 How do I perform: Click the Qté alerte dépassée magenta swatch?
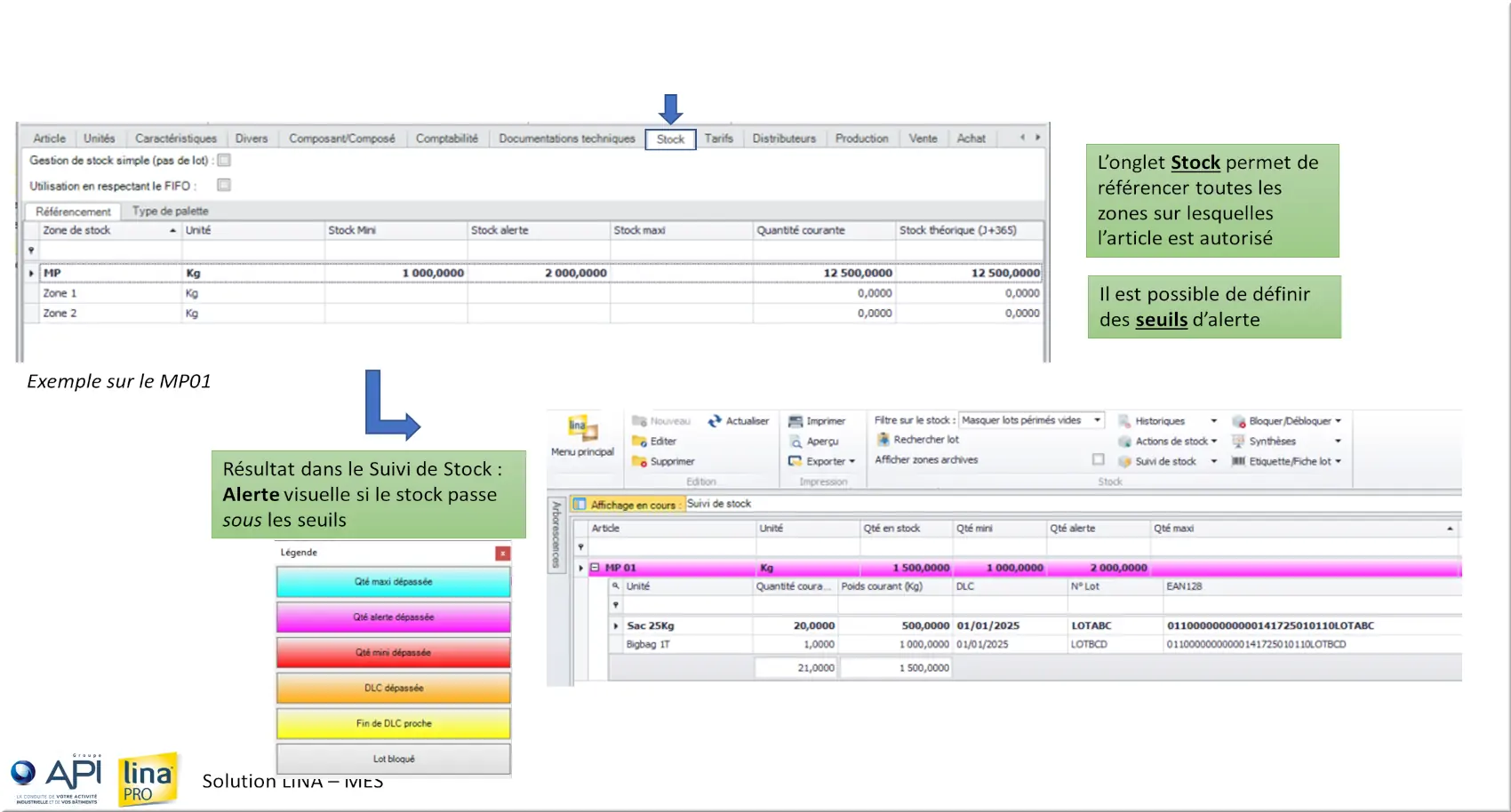point(393,617)
